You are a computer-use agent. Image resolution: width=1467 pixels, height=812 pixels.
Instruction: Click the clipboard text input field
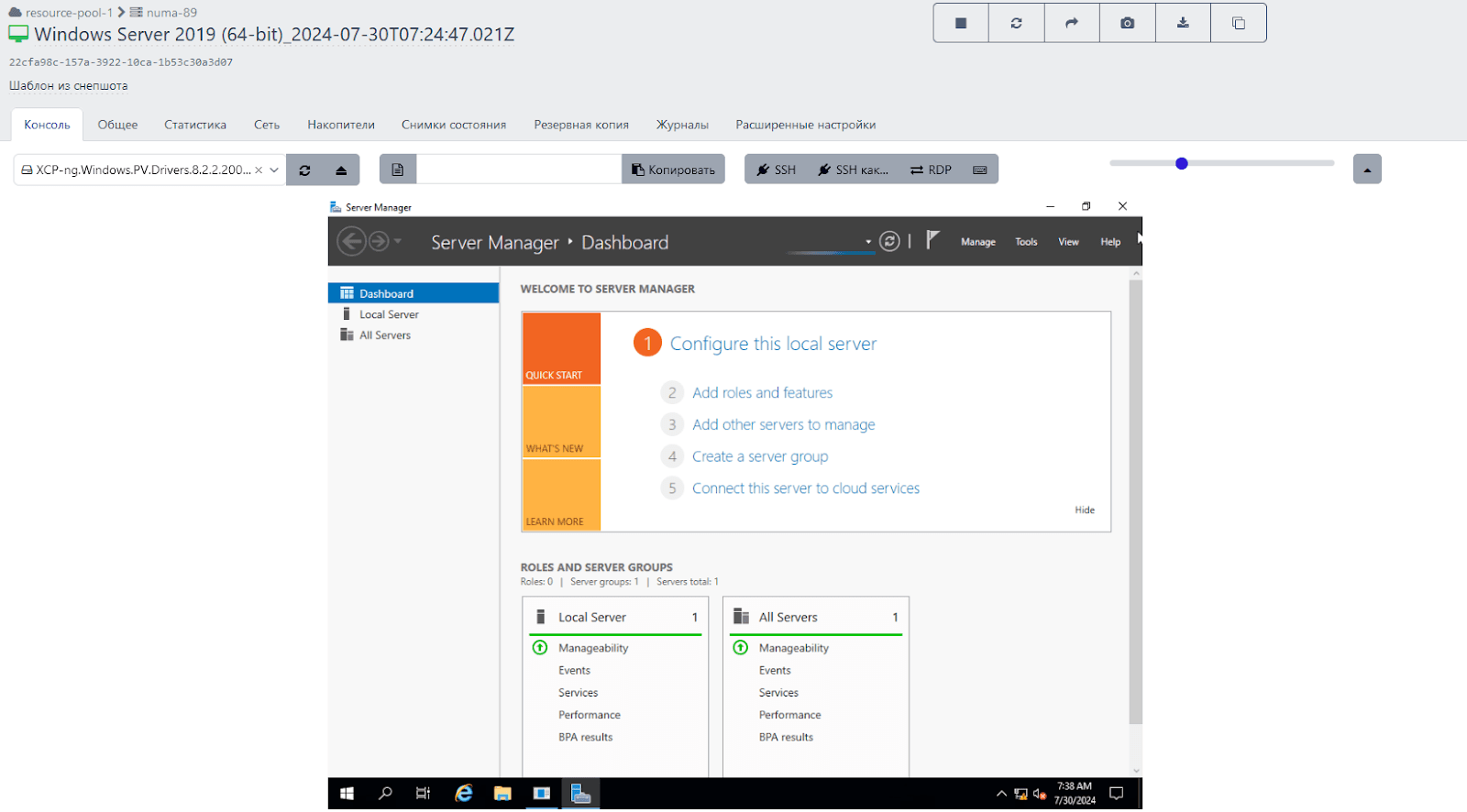pyautogui.click(x=519, y=170)
